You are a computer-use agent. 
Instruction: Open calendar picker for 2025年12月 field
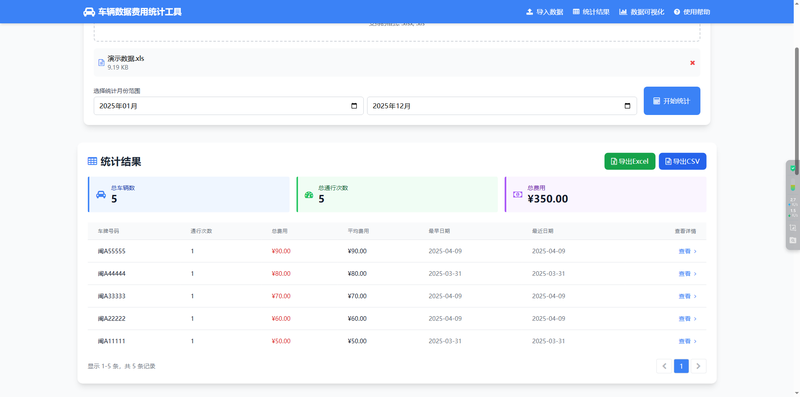[x=628, y=106]
